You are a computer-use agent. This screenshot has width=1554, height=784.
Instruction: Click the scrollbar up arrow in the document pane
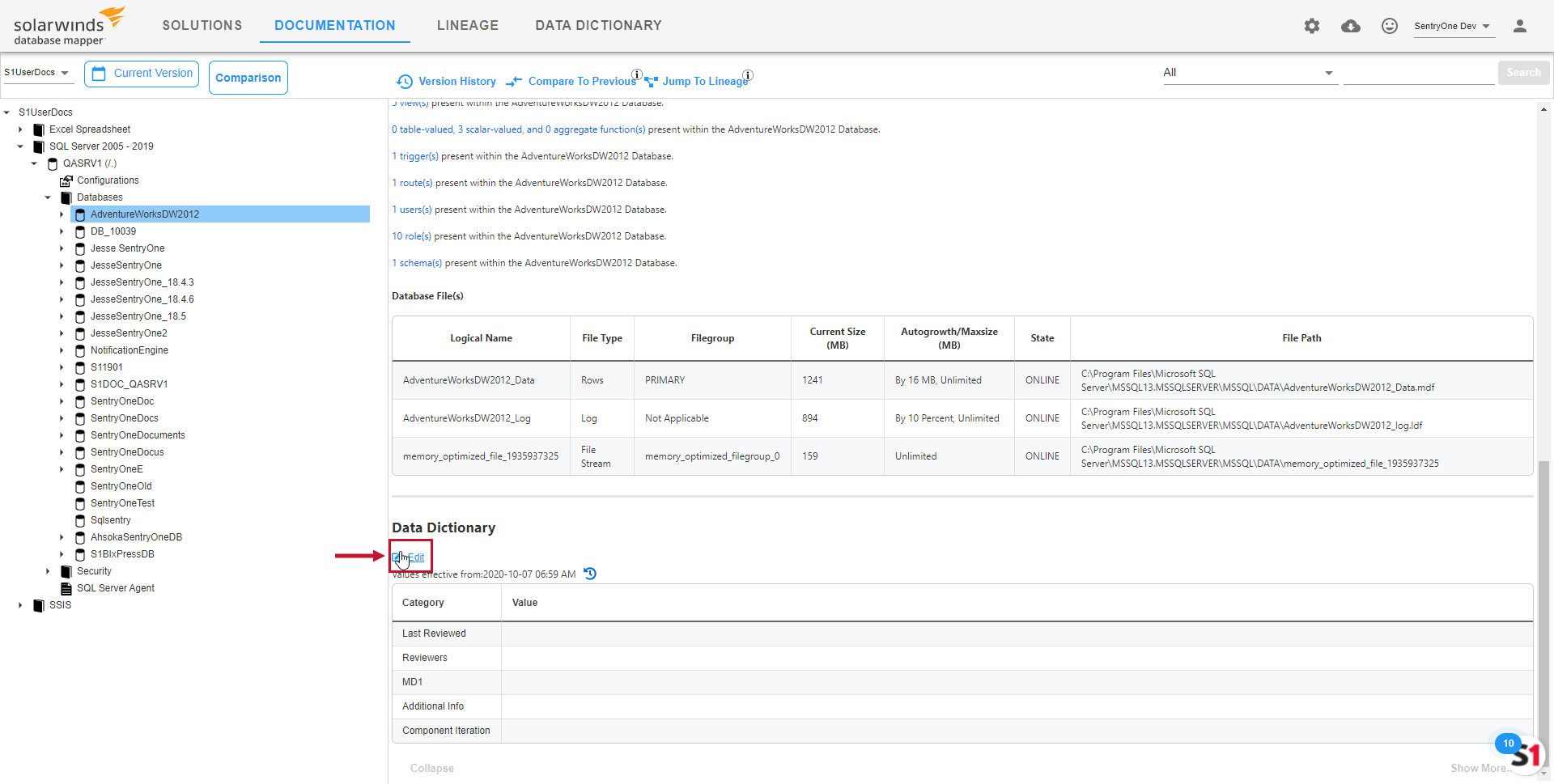(x=1543, y=109)
